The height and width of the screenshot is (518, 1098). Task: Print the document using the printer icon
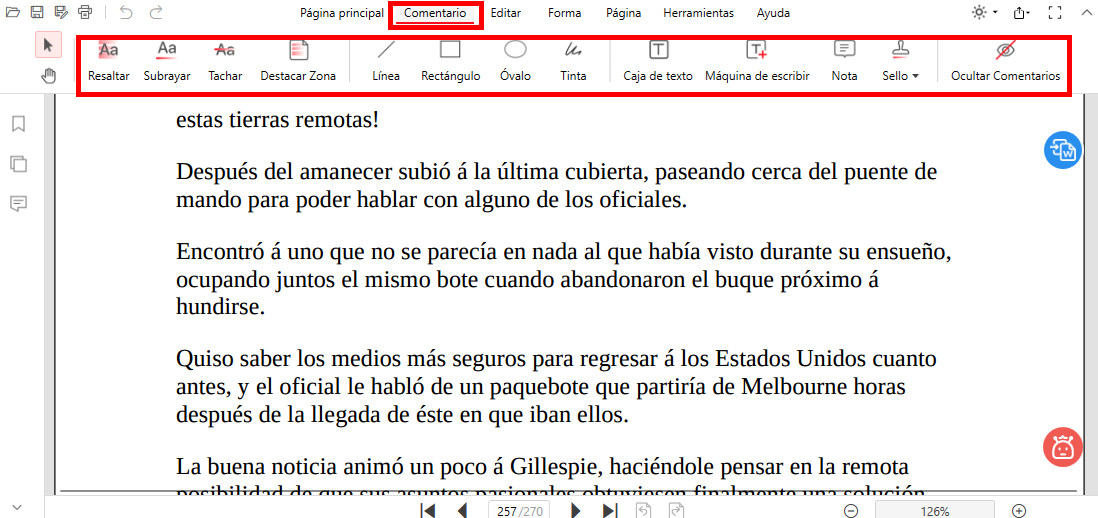[85, 12]
